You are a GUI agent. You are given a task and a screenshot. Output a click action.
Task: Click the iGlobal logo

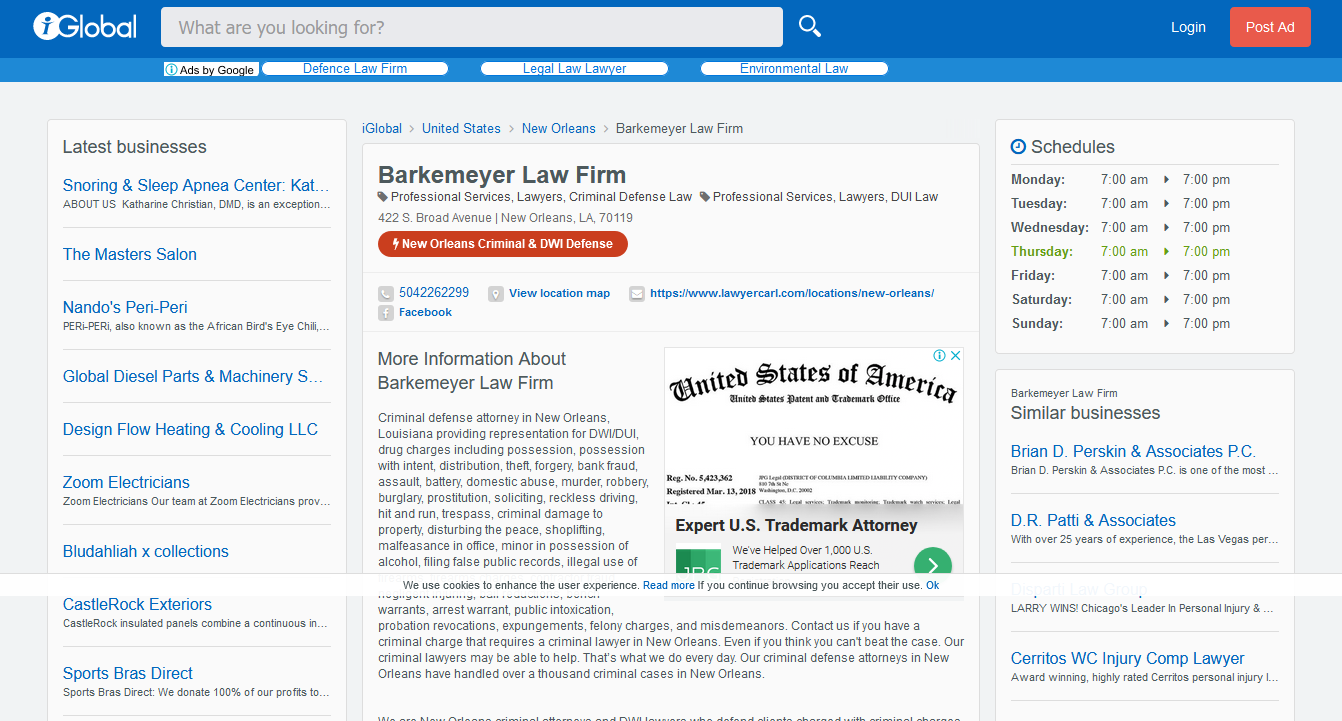(85, 27)
